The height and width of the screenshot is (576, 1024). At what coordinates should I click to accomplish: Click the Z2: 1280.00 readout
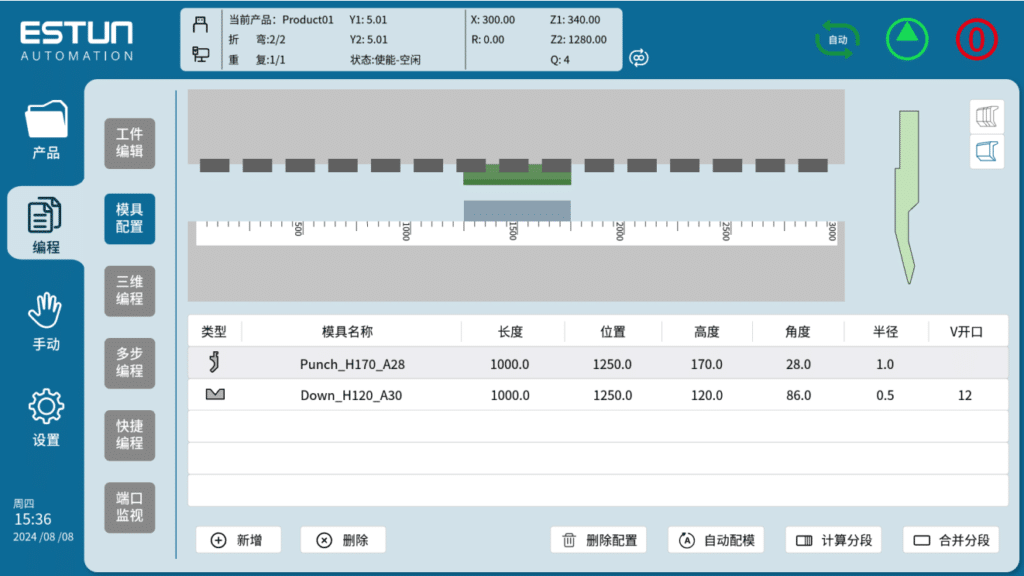(578, 39)
